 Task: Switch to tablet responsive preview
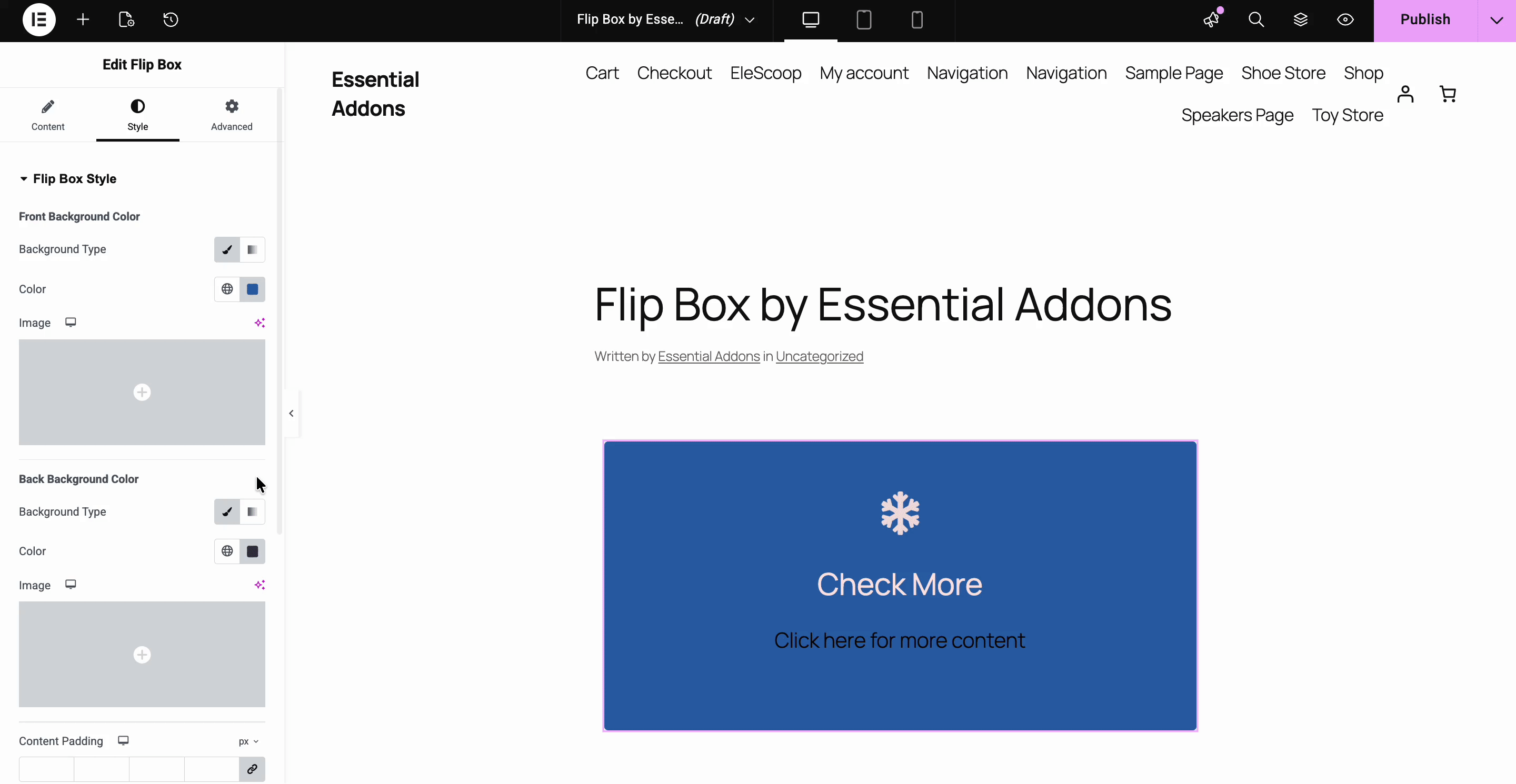click(863, 19)
